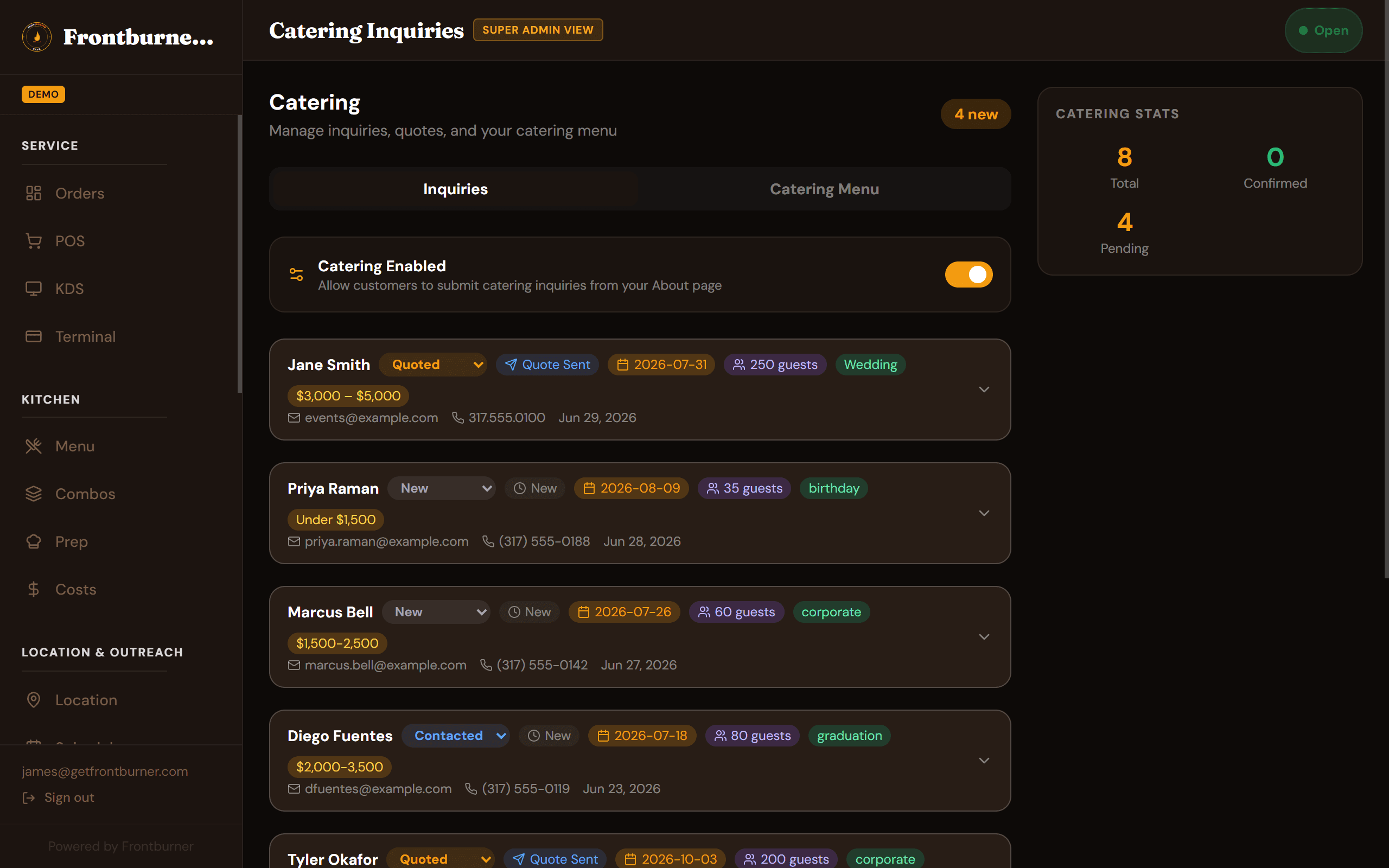
Task: Open Tyler Okafor's Quoted status dropdown
Action: click(440, 859)
